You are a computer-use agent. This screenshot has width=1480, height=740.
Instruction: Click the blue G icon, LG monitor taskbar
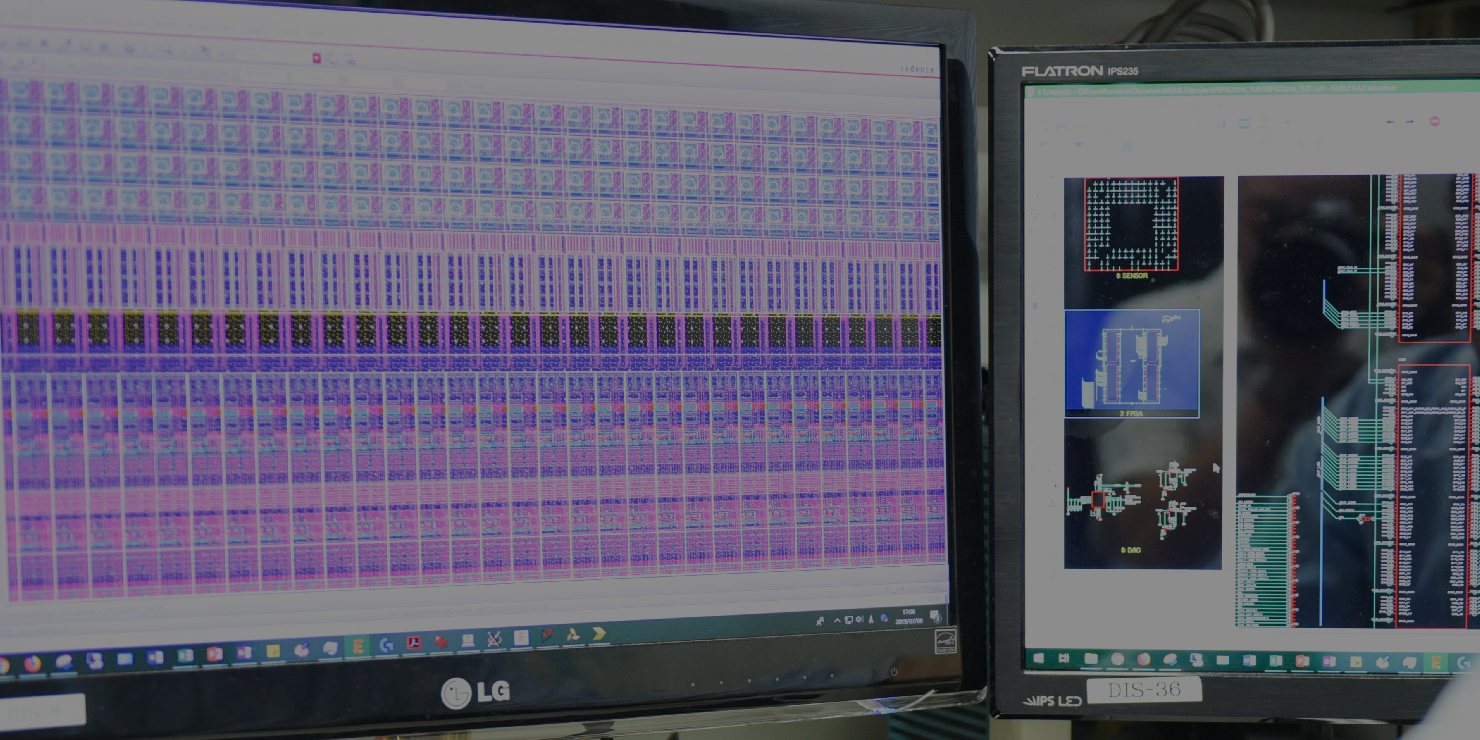(x=386, y=645)
